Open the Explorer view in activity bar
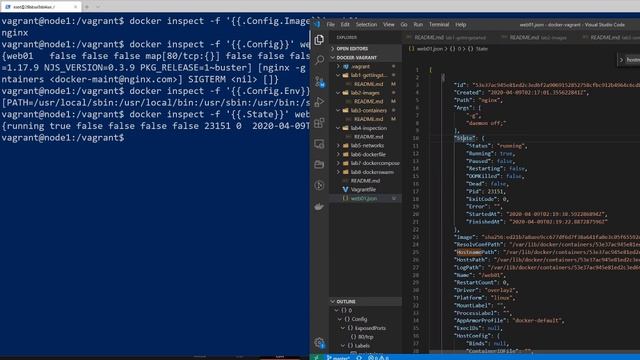The image size is (640, 360). click(319, 40)
